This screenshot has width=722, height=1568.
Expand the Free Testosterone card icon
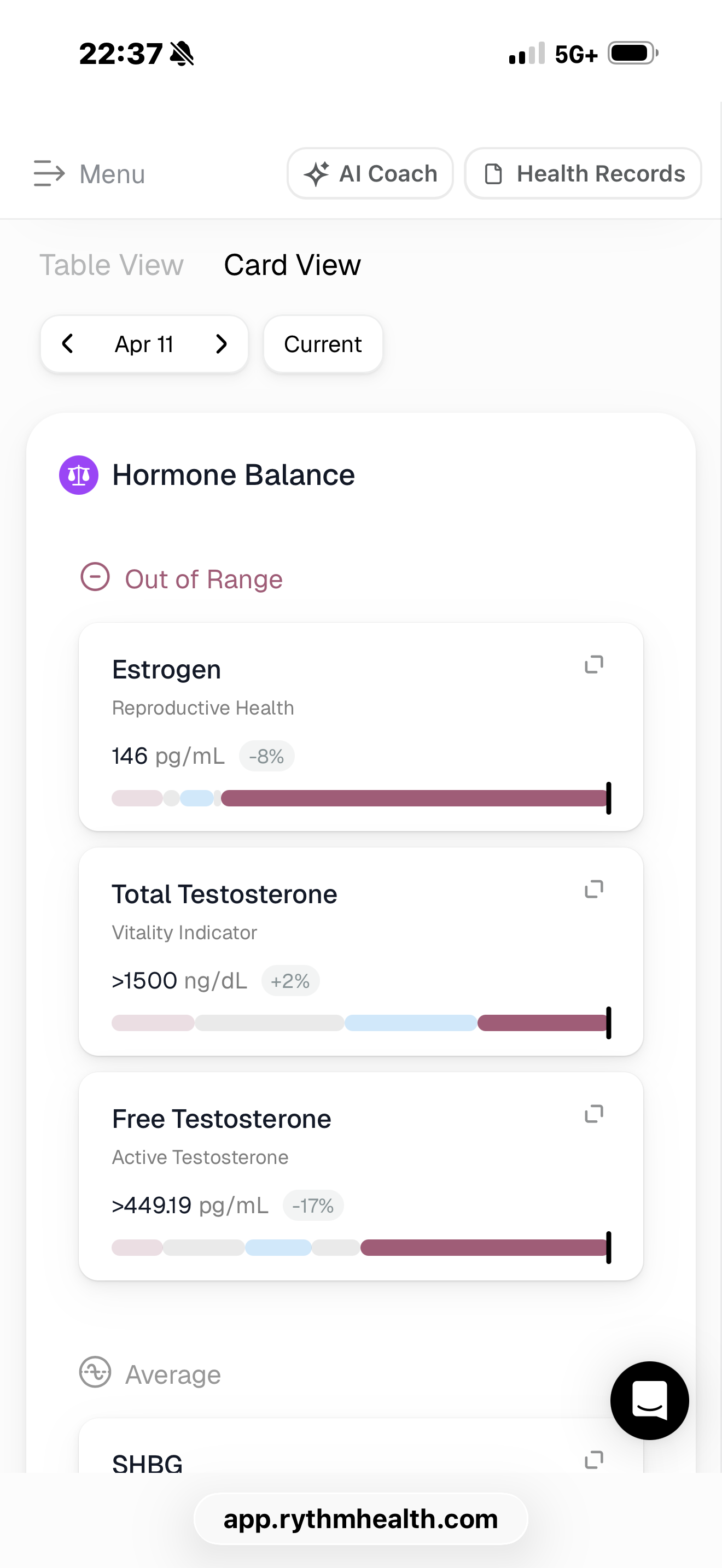(593, 1114)
